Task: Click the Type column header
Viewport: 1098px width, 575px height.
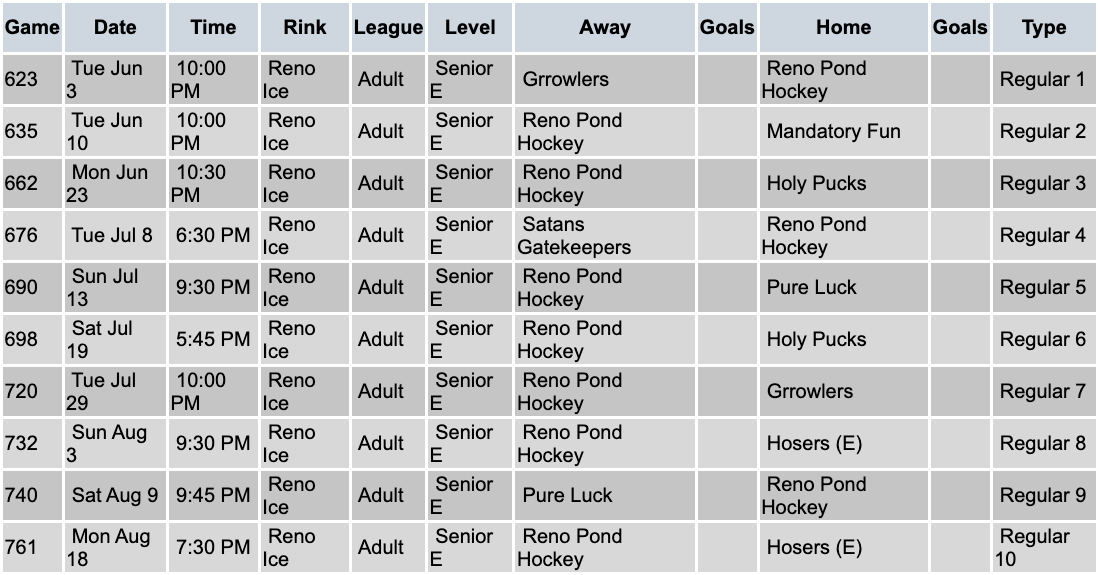Action: [x=1044, y=28]
